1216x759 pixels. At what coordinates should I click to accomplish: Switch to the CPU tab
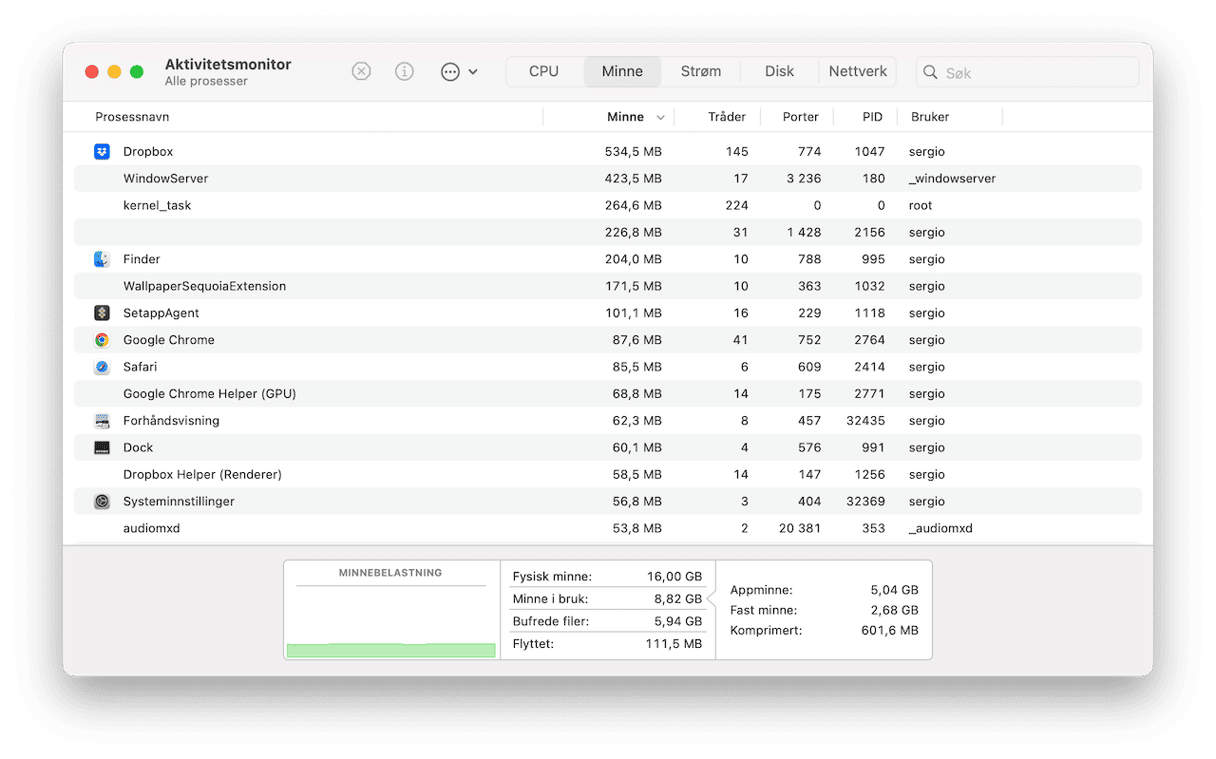pyautogui.click(x=544, y=72)
